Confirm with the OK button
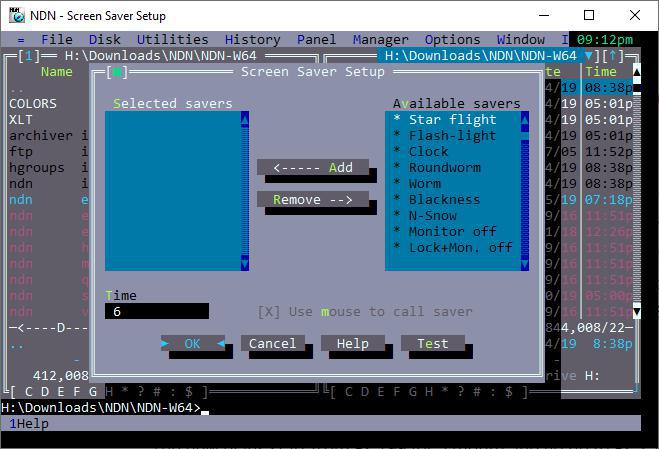The width and height of the screenshot is (659, 449). click(x=192, y=343)
